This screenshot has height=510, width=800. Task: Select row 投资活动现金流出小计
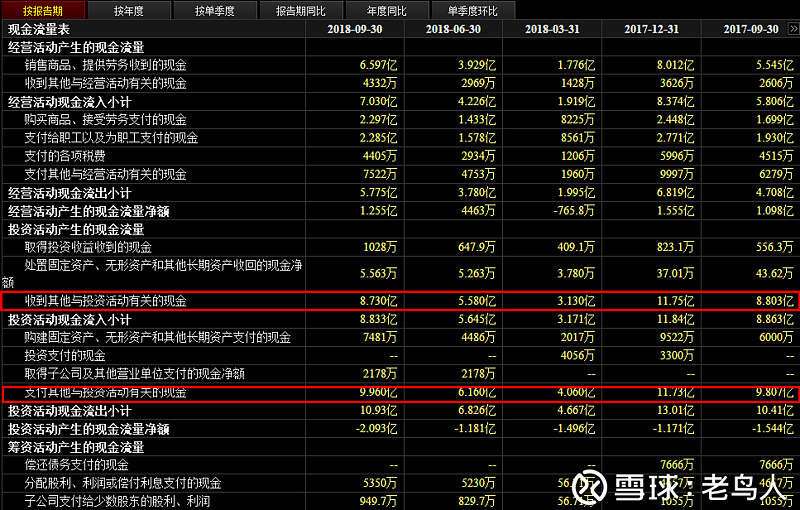pos(400,411)
